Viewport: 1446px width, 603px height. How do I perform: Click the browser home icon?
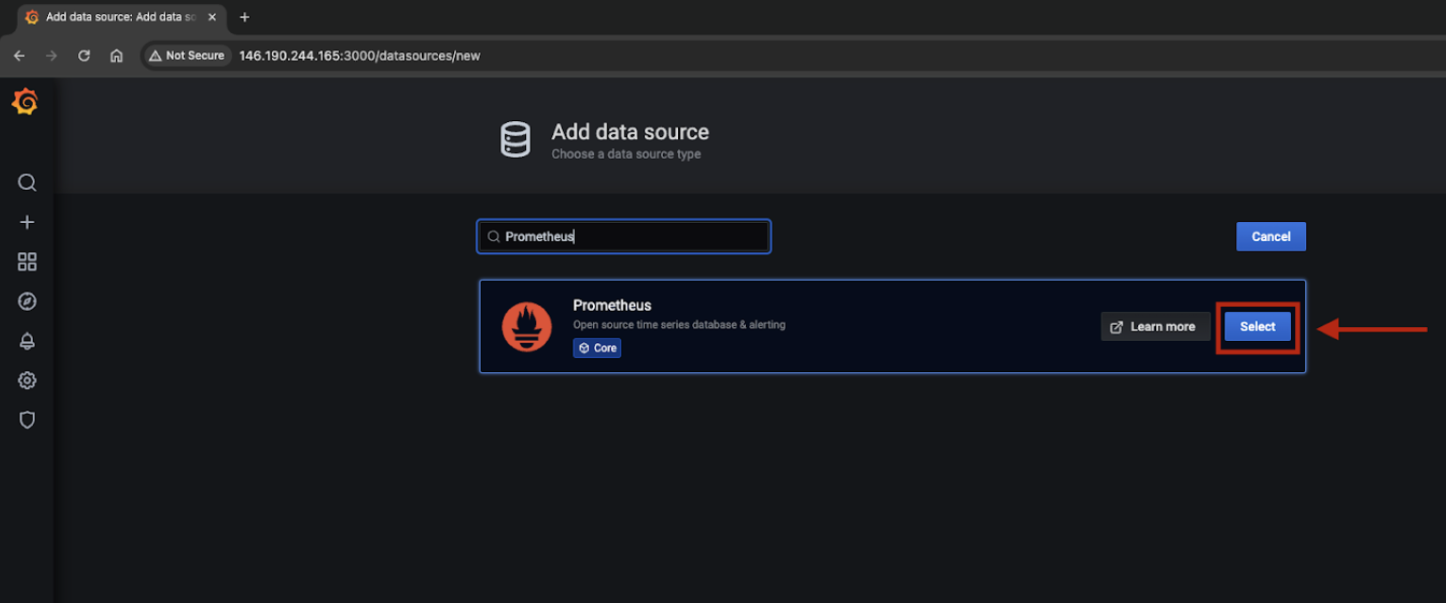coord(116,56)
